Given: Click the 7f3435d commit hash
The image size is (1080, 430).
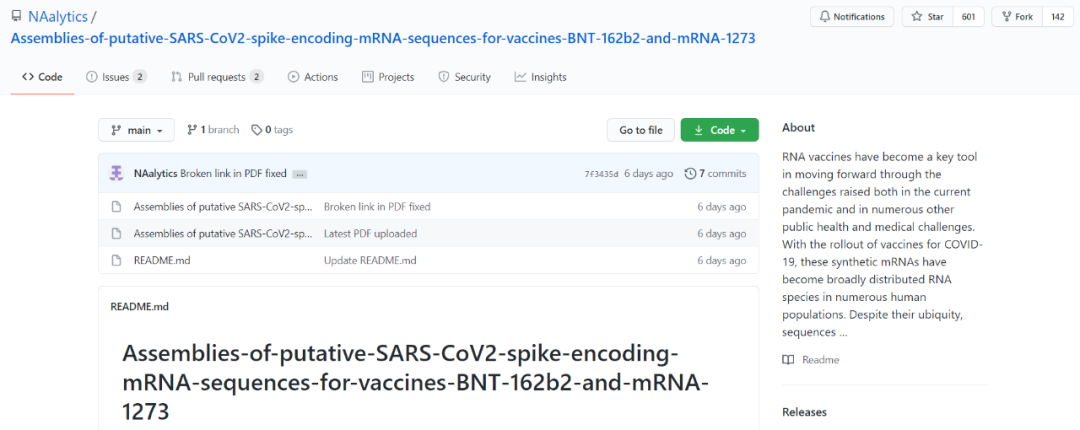Looking at the screenshot, I should tap(601, 174).
